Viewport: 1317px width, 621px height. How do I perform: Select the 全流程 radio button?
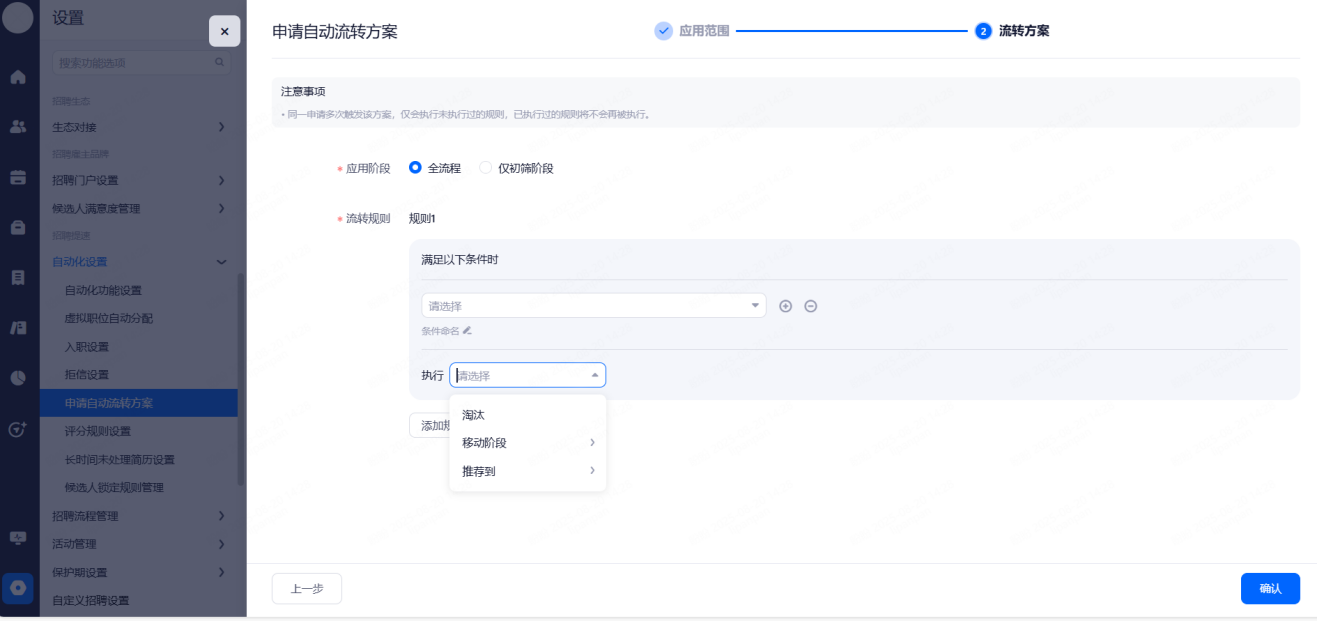click(416, 168)
